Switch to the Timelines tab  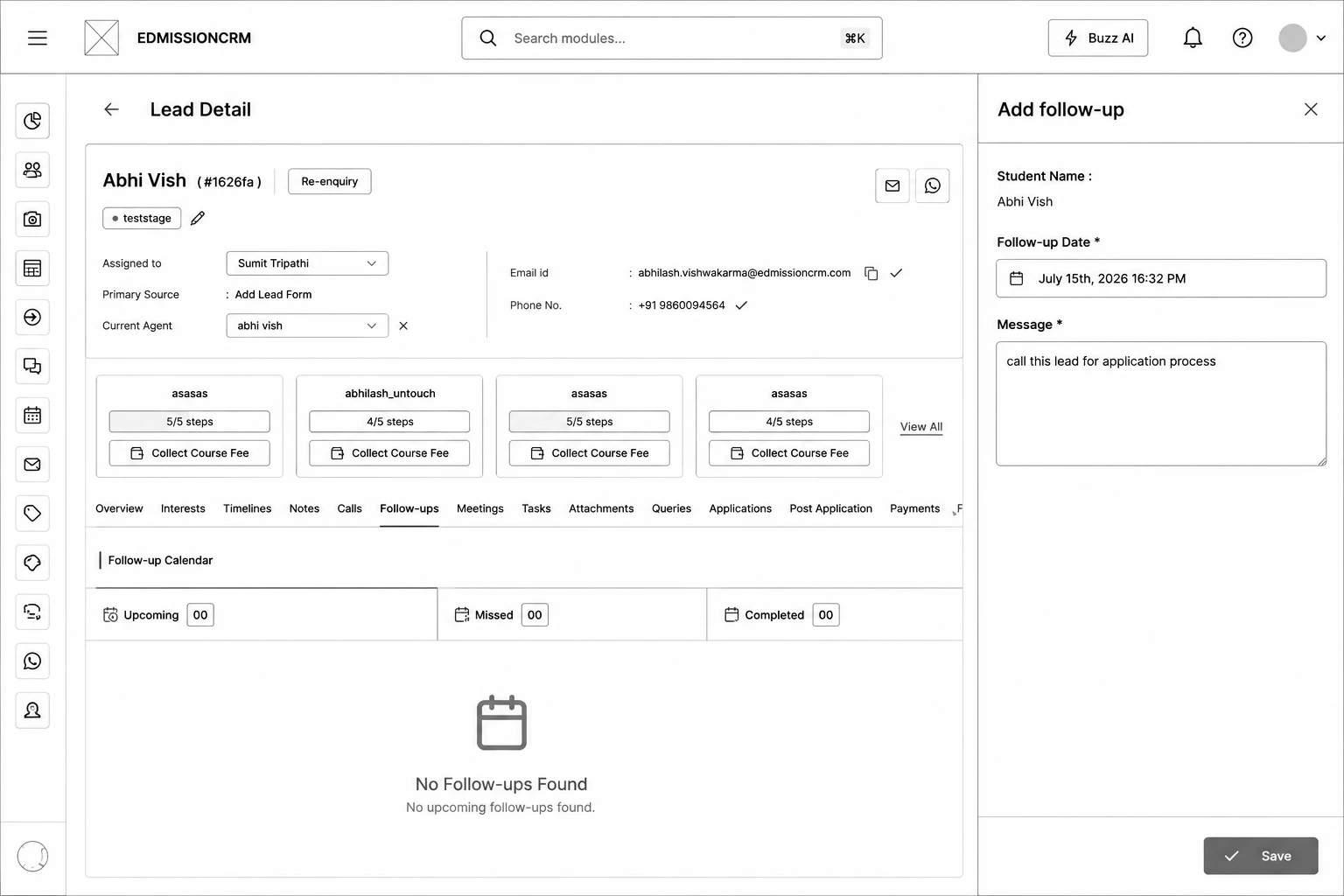(x=247, y=508)
